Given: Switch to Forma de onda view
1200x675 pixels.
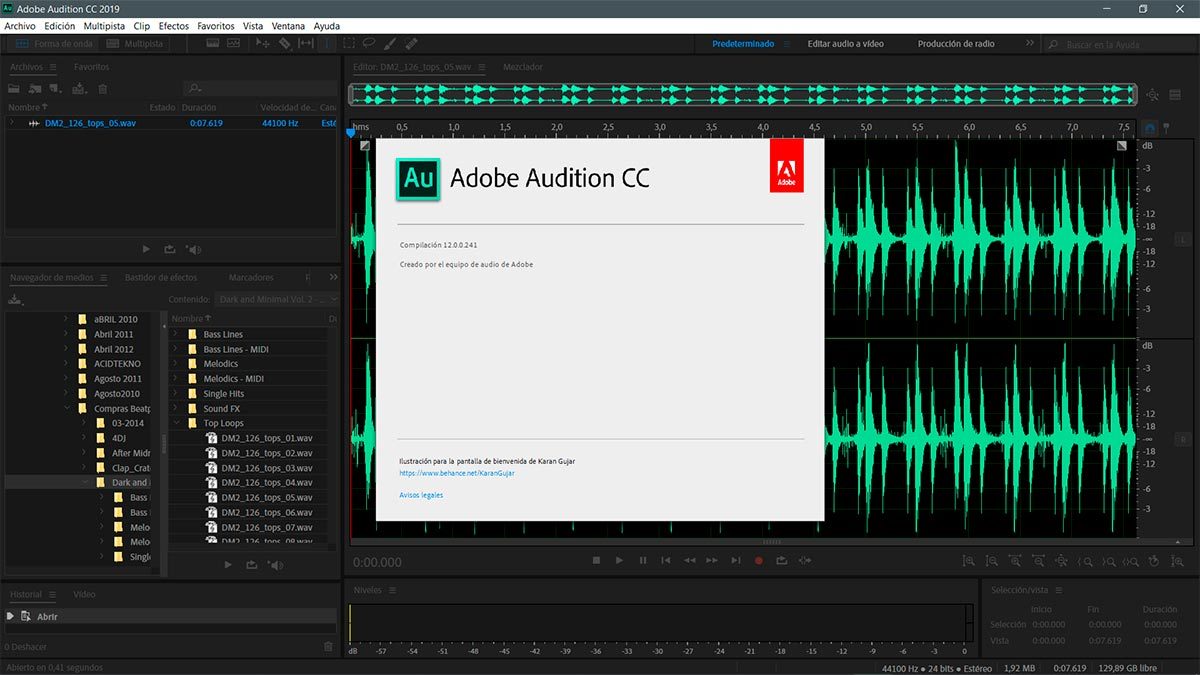Looking at the screenshot, I should click(x=54, y=44).
